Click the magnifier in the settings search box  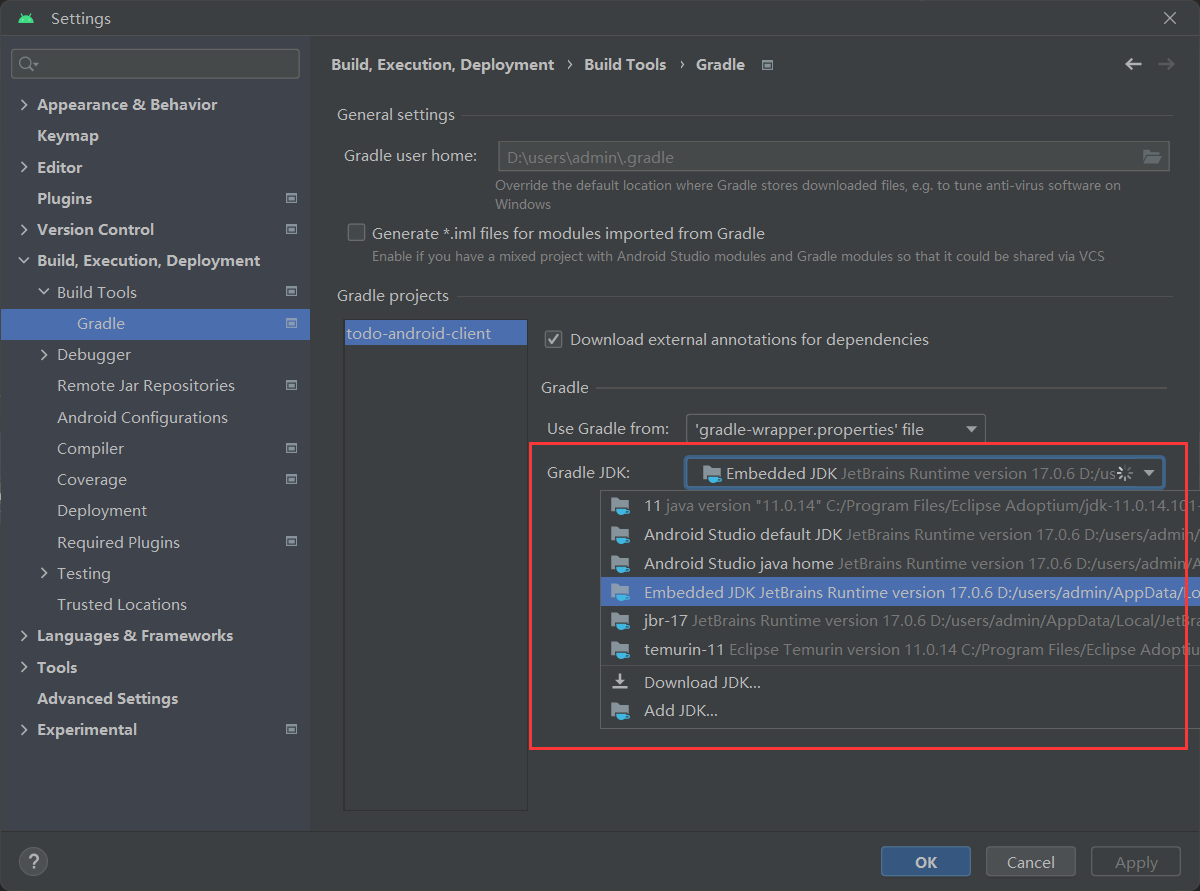[27, 63]
